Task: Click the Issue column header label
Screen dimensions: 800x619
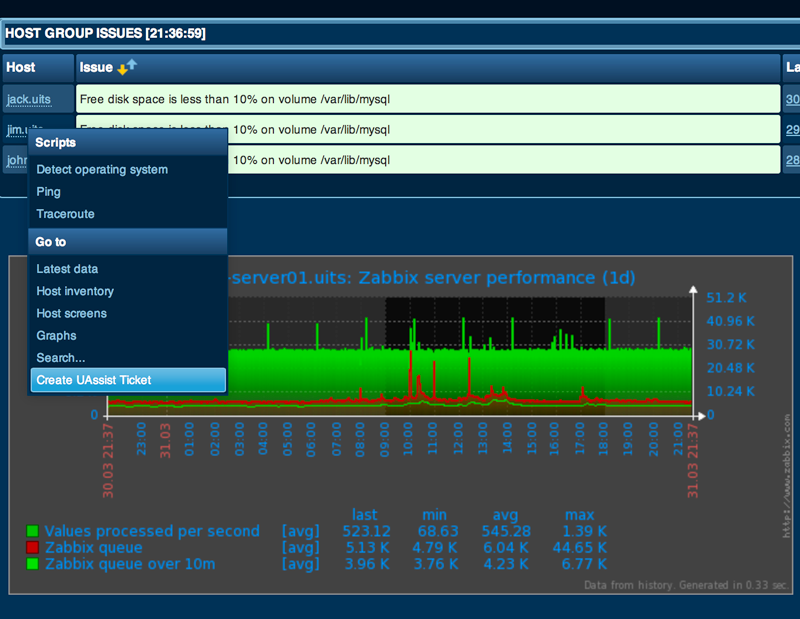Action: [x=96, y=67]
